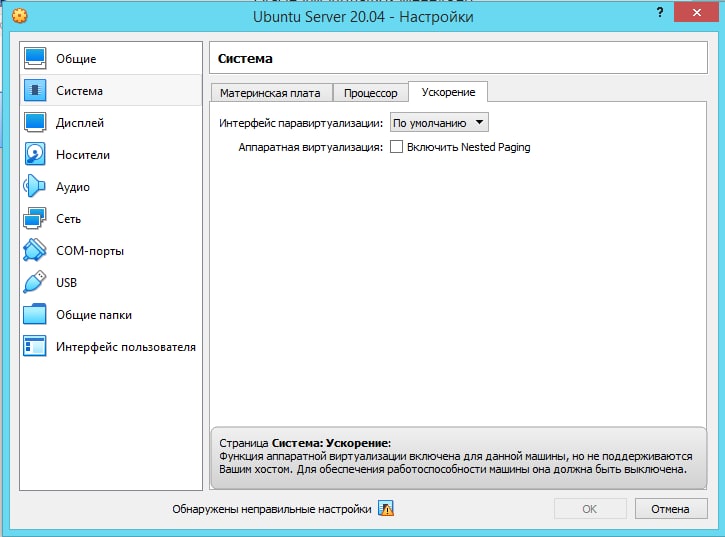Click the COM-порты connector icon
The height and width of the screenshot is (537, 725).
[x=35, y=250]
